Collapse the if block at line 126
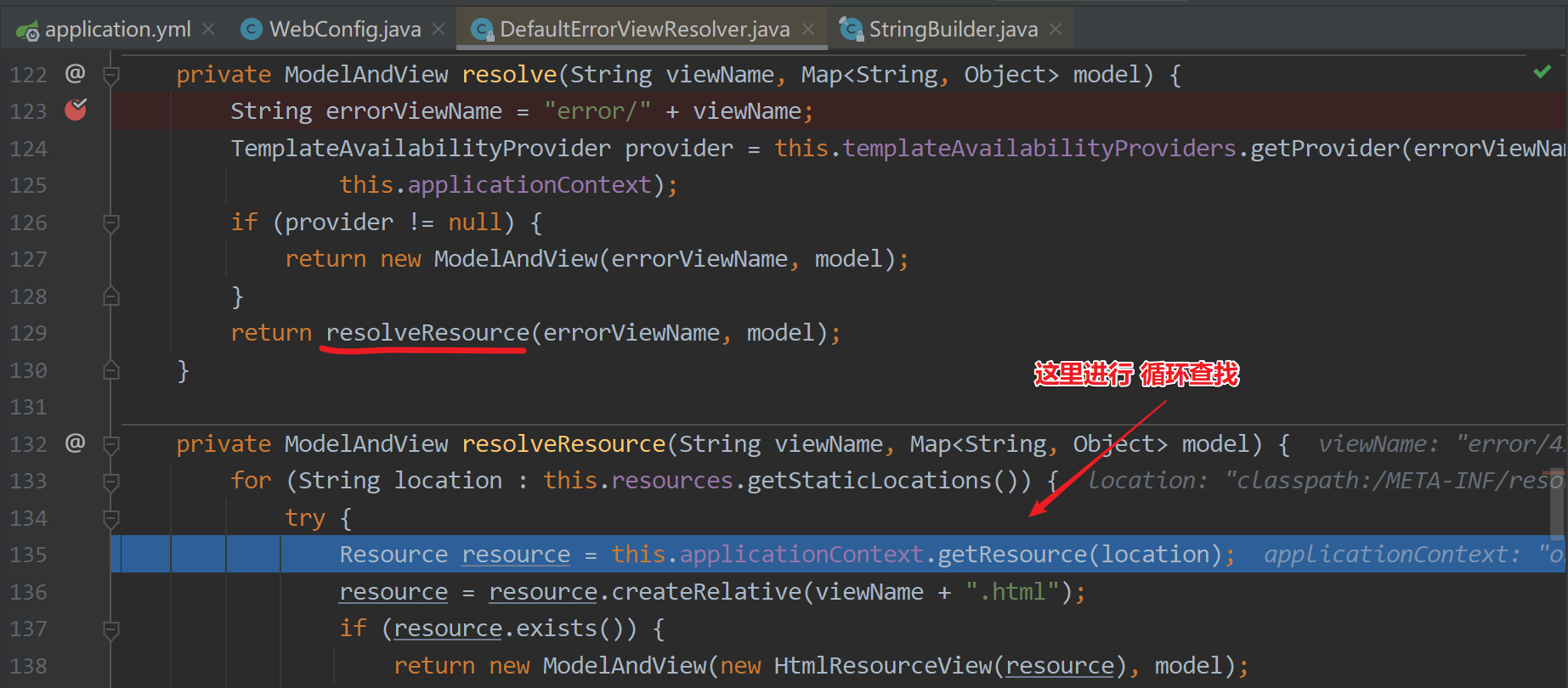 [x=110, y=223]
